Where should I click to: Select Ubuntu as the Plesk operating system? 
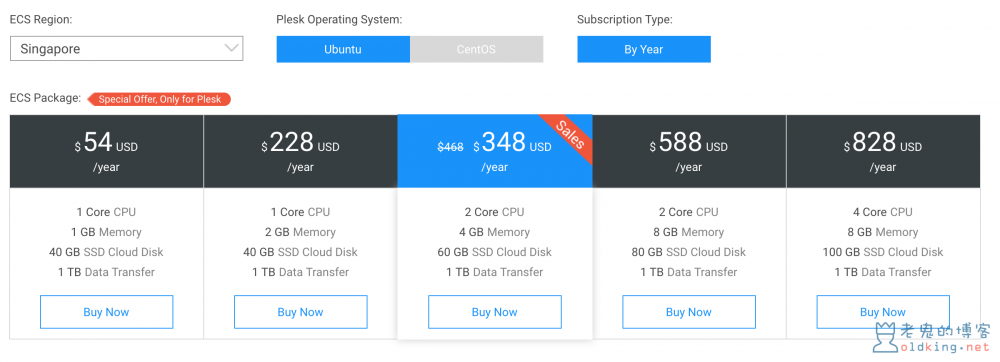coord(343,49)
